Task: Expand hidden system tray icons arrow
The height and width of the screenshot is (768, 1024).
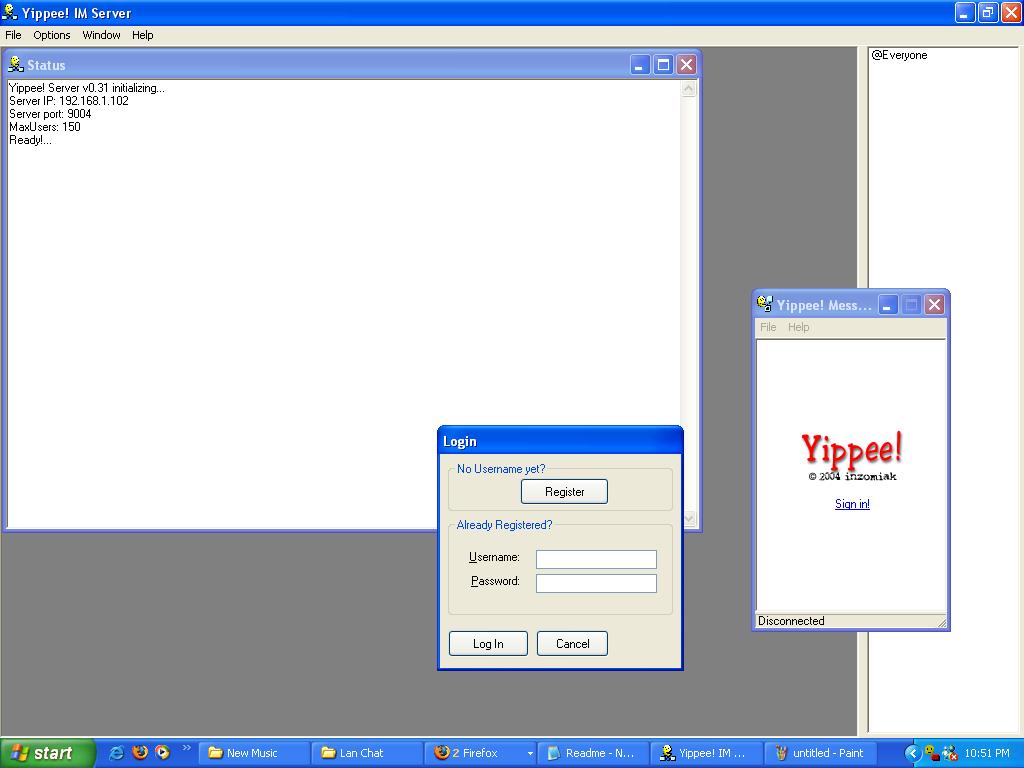Action: pyautogui.click(x=911, y=753)
